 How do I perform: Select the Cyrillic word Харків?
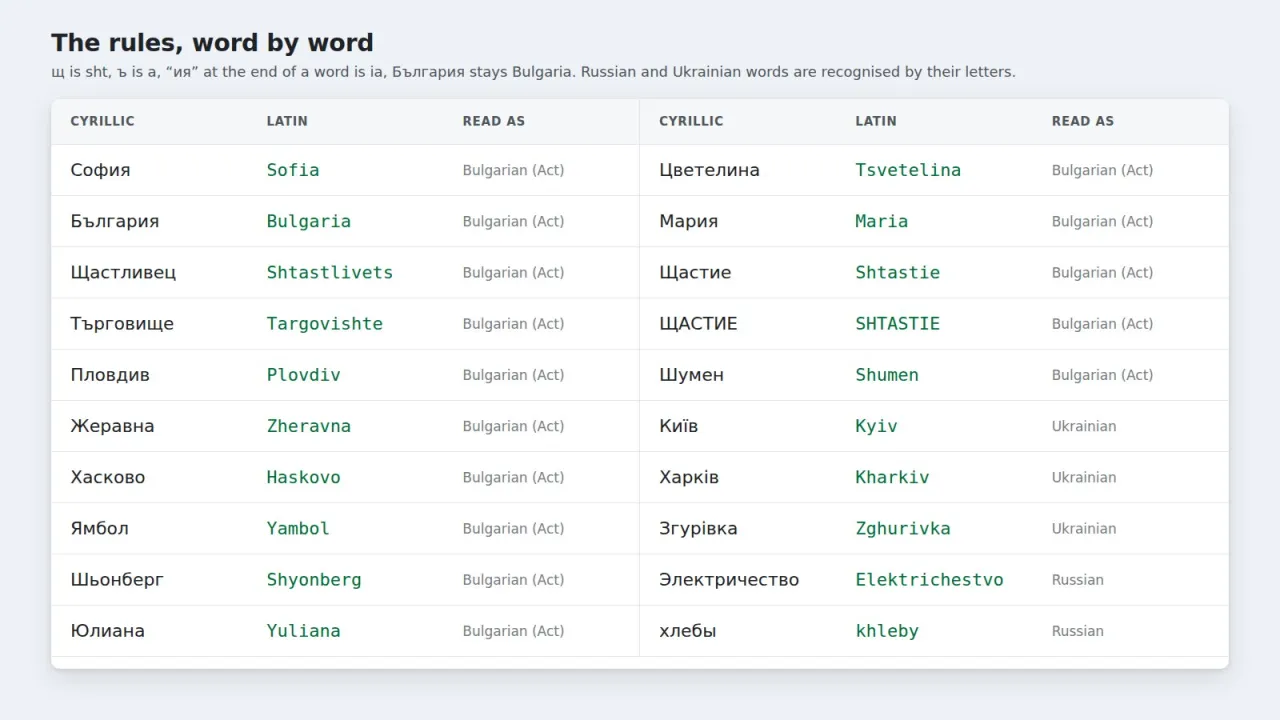(688, 477)
